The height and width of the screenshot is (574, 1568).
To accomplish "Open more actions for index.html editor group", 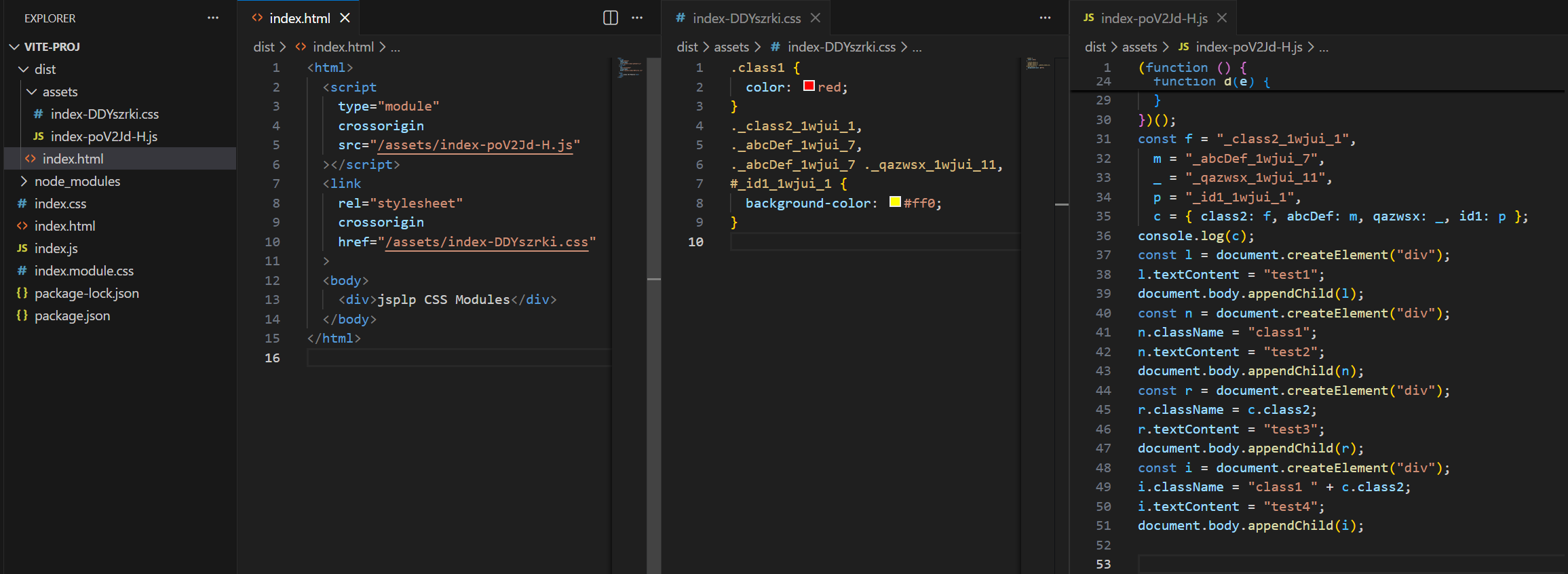I will click(x=637, y=18).
